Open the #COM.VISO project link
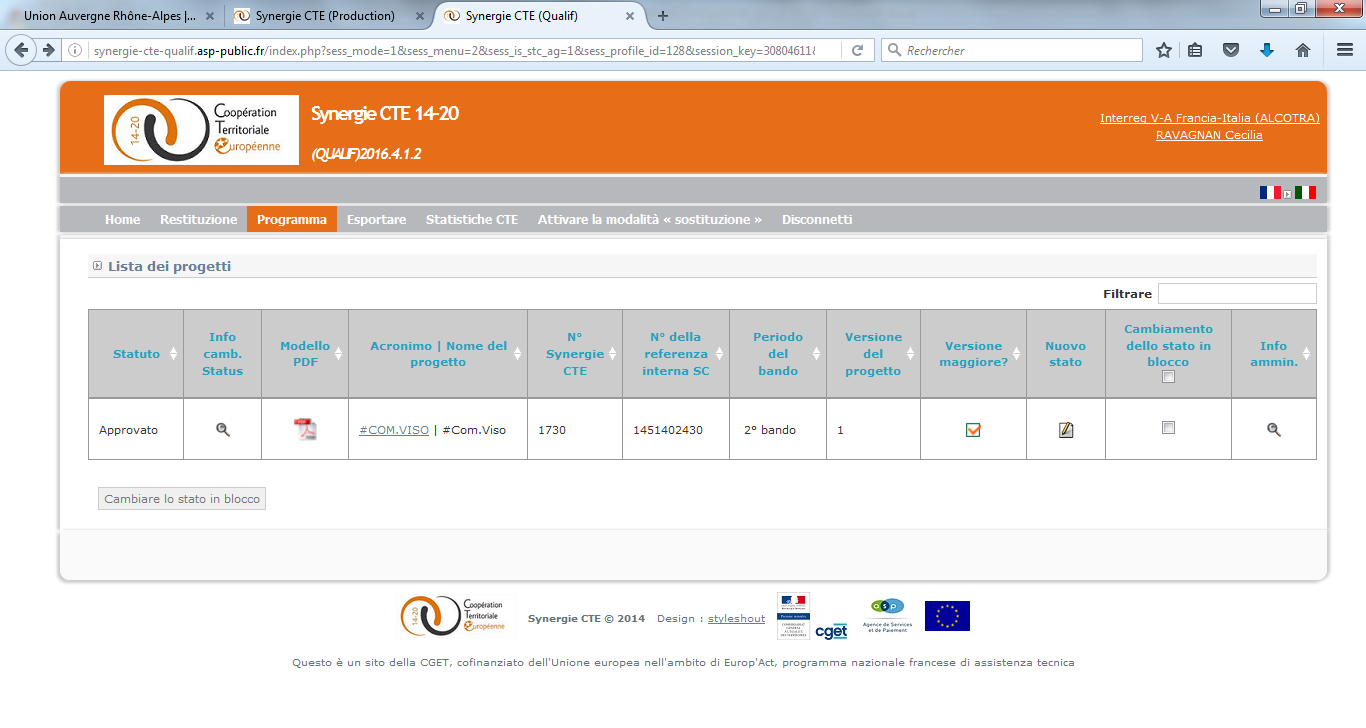1366x728 pixels. click(x=394, y=430)
